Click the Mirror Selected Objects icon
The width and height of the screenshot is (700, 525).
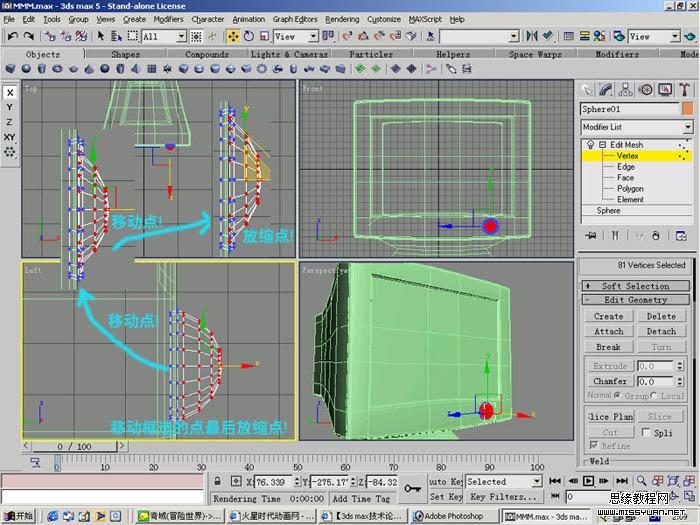(532, 36)
